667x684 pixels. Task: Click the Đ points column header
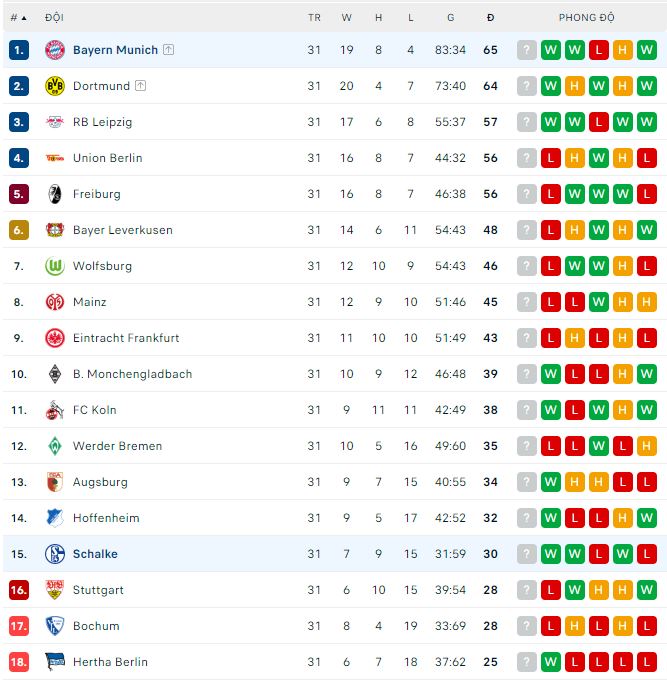click(x=490, y=18)
